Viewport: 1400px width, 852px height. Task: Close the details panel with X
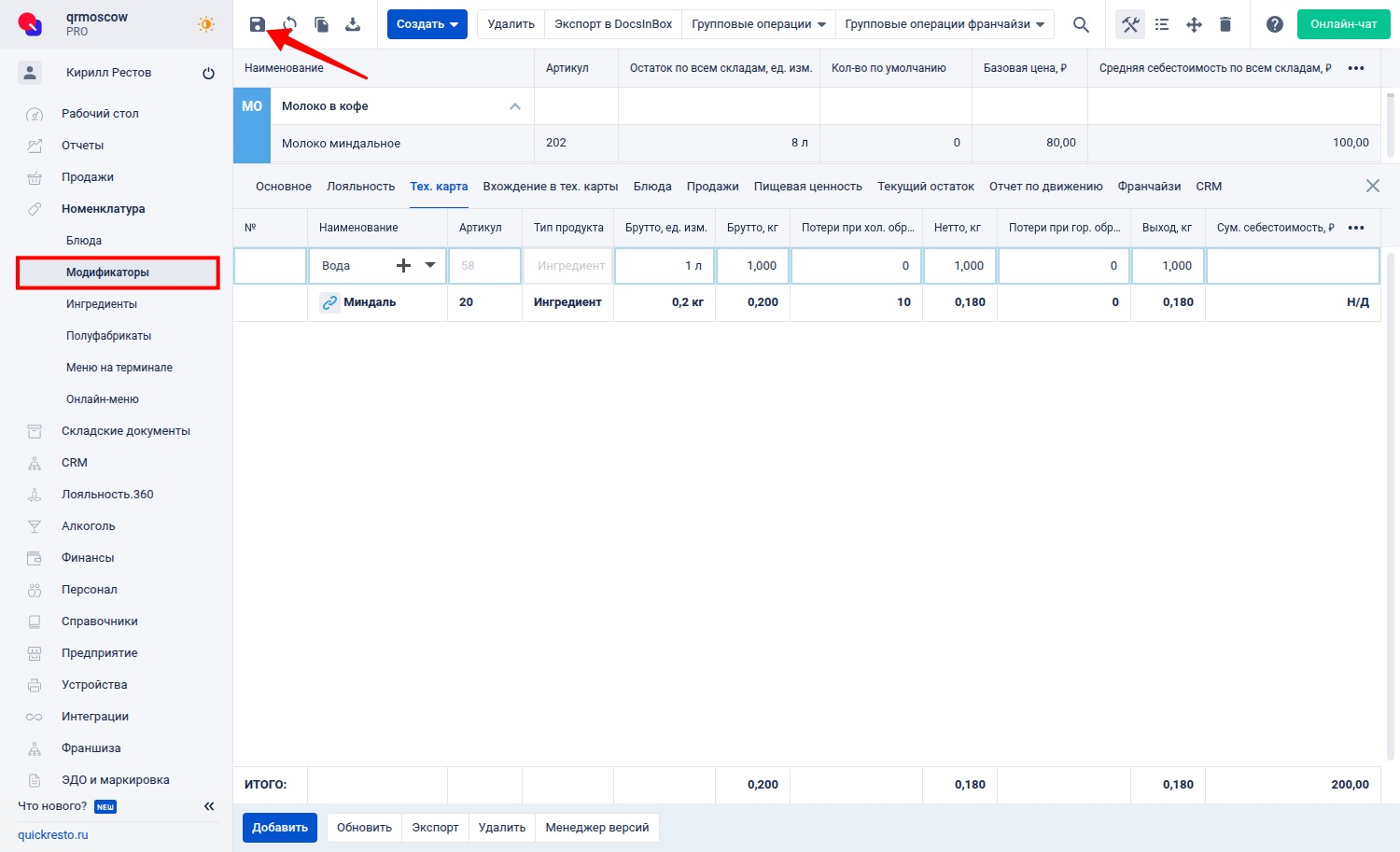1372,186
